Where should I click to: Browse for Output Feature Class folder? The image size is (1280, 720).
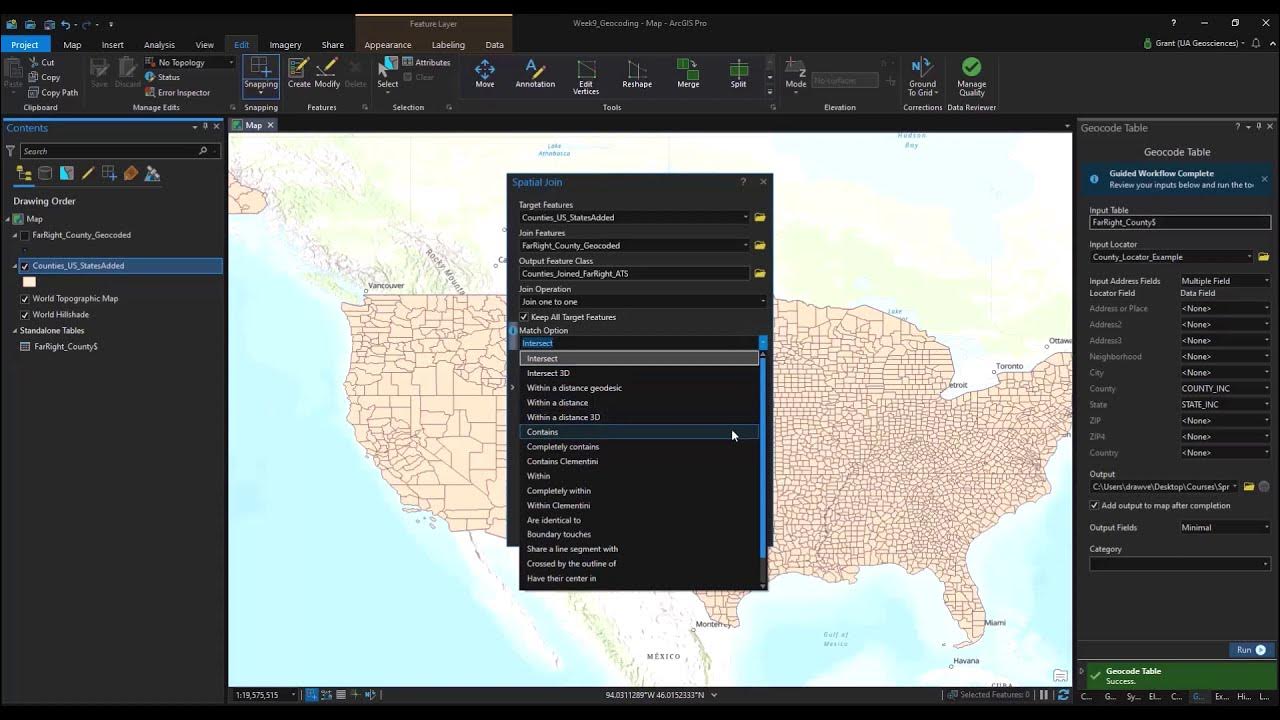coord(760,273)
